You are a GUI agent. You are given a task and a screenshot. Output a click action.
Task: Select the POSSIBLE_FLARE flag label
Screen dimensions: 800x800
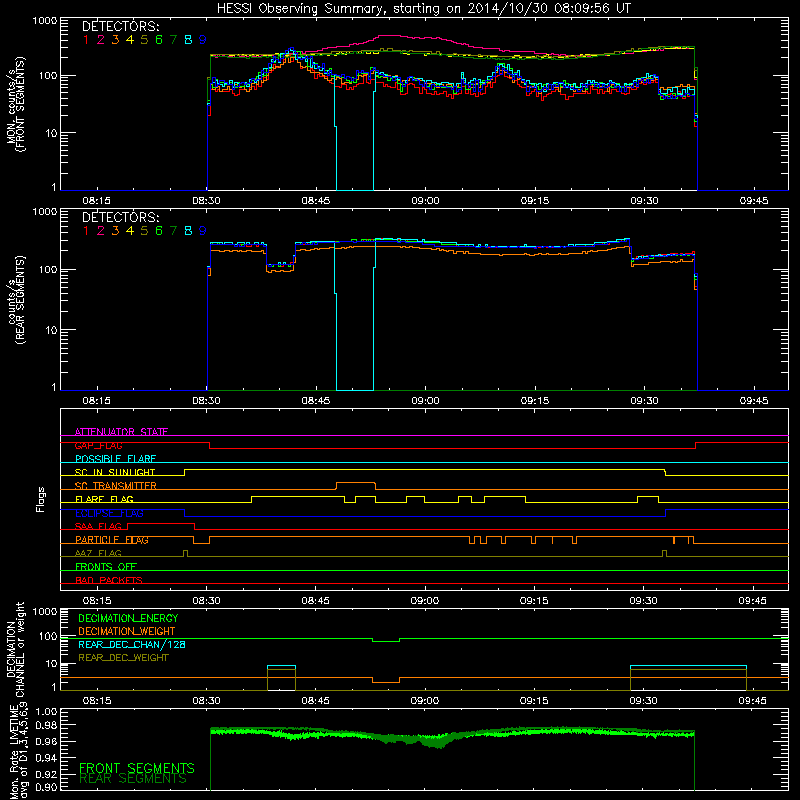115,459
